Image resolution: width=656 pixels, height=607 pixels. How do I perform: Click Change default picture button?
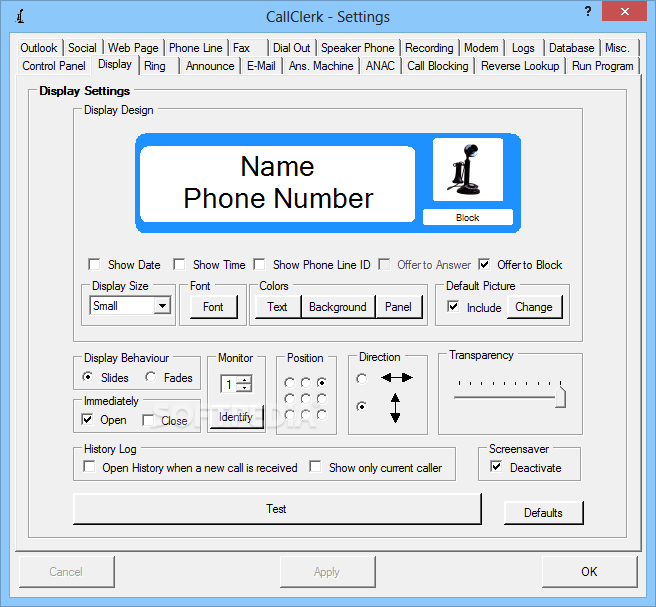pyautogui.click(x=534, y=307)
